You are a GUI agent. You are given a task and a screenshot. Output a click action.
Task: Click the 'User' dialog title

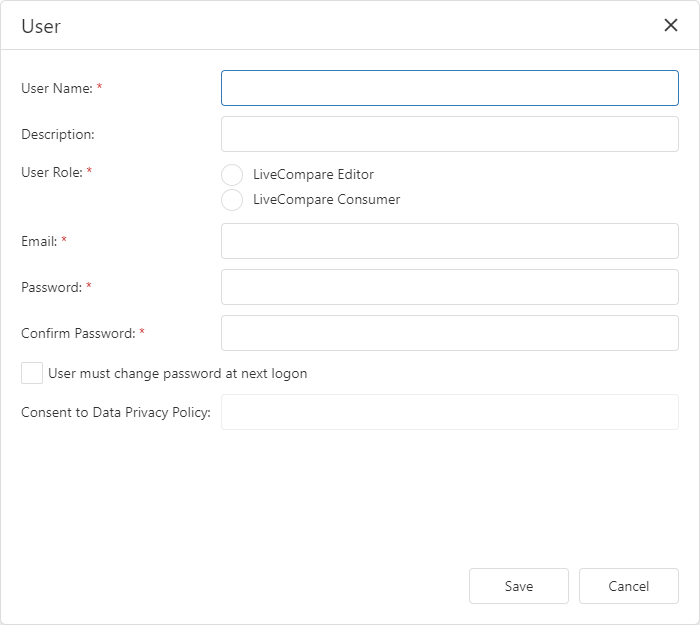point(41,26)
